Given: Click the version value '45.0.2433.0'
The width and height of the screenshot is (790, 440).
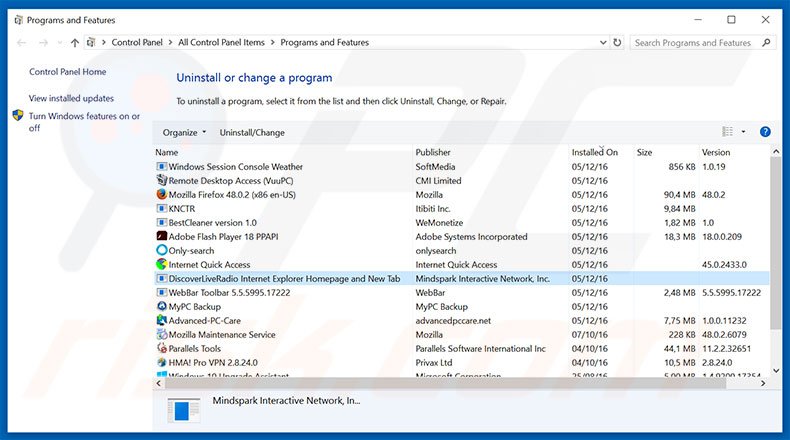Looking at the screenshot, I should click(x=725, y=265).
